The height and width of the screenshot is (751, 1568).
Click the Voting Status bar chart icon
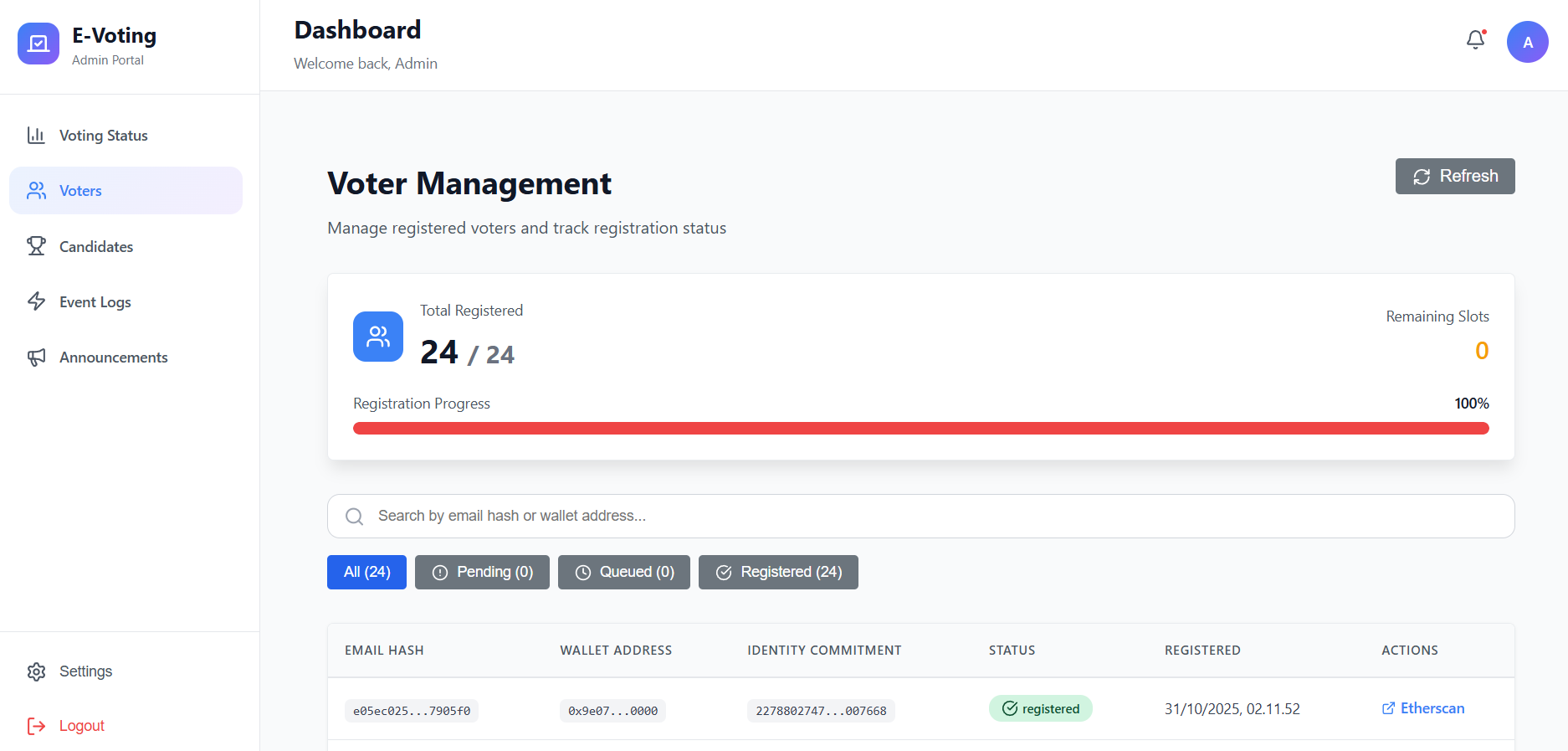36,135
